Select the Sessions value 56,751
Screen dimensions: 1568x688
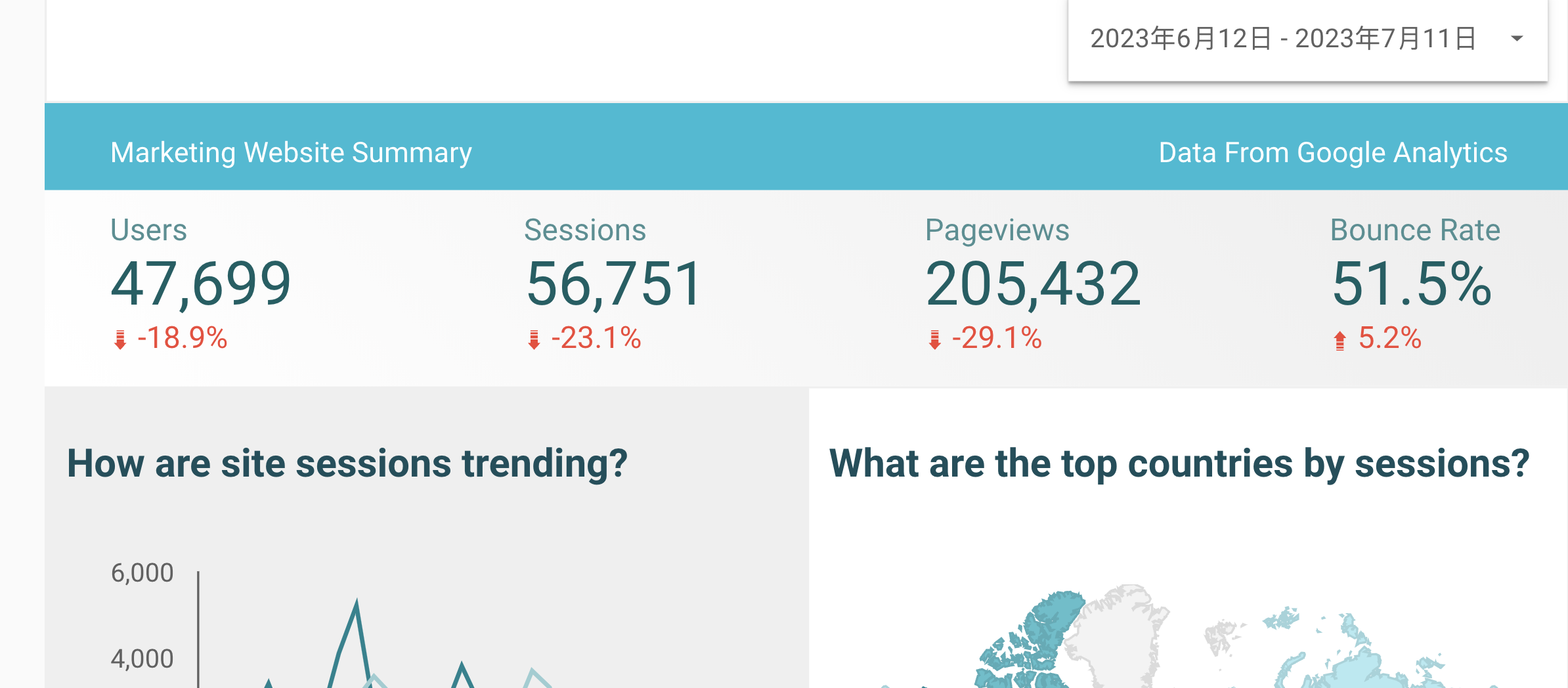[x=615, y=284]
